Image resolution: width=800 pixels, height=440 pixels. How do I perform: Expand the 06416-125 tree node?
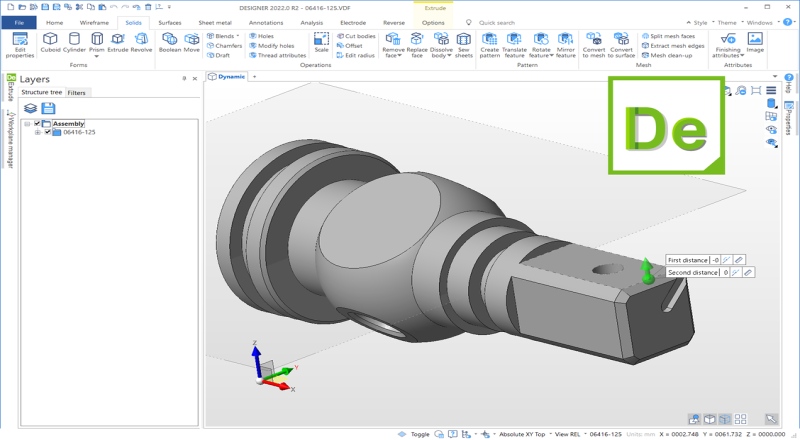click(x=37, y=132)
